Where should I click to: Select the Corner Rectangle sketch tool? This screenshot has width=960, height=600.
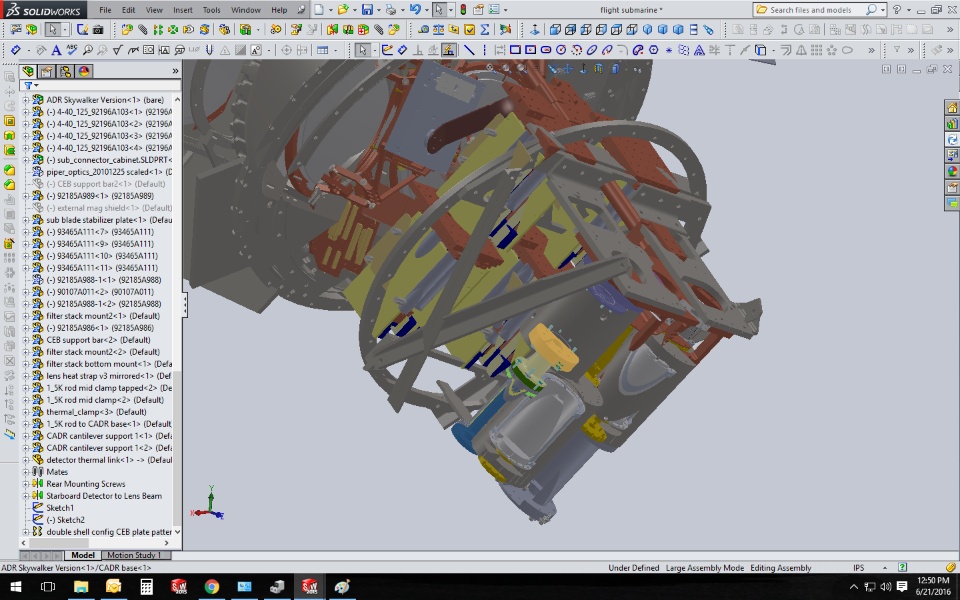(515, 50)
